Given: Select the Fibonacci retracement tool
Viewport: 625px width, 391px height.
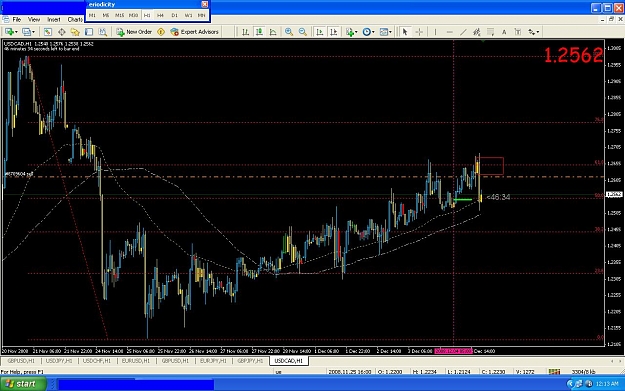Looking at the screenshot, I should tap(490, 32).
